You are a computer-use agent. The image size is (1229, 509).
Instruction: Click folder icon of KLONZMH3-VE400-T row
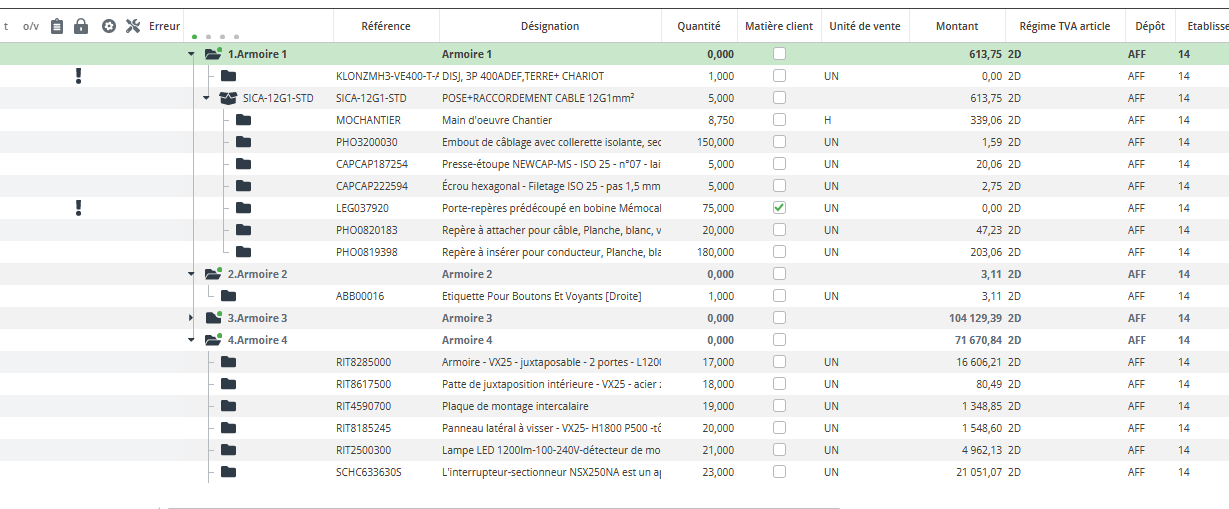coord(229,76)
